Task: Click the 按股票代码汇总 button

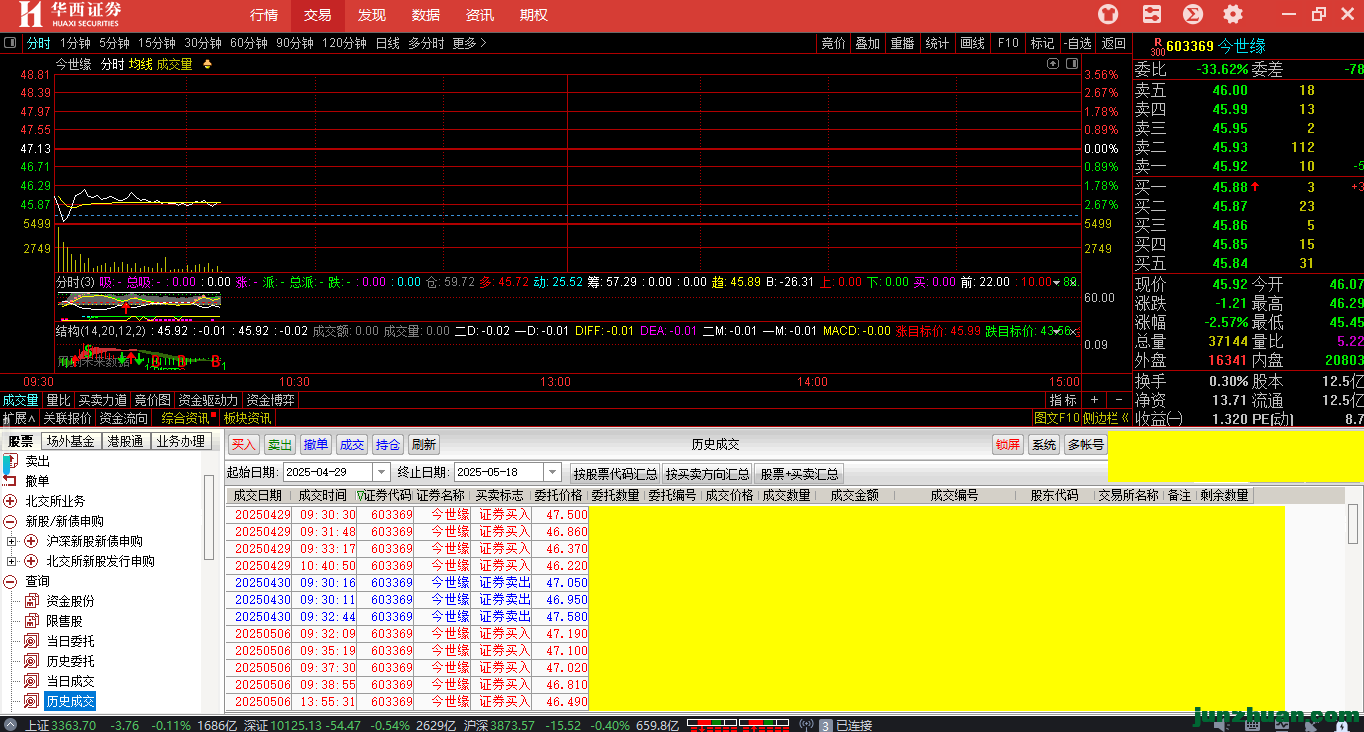Action: [615, 473]
